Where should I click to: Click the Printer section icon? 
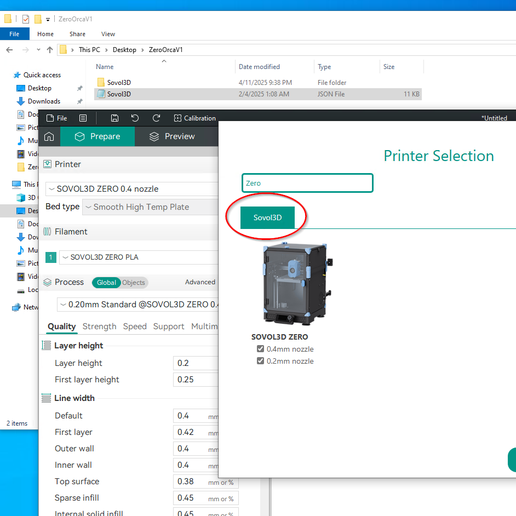(x=48, y=164)
